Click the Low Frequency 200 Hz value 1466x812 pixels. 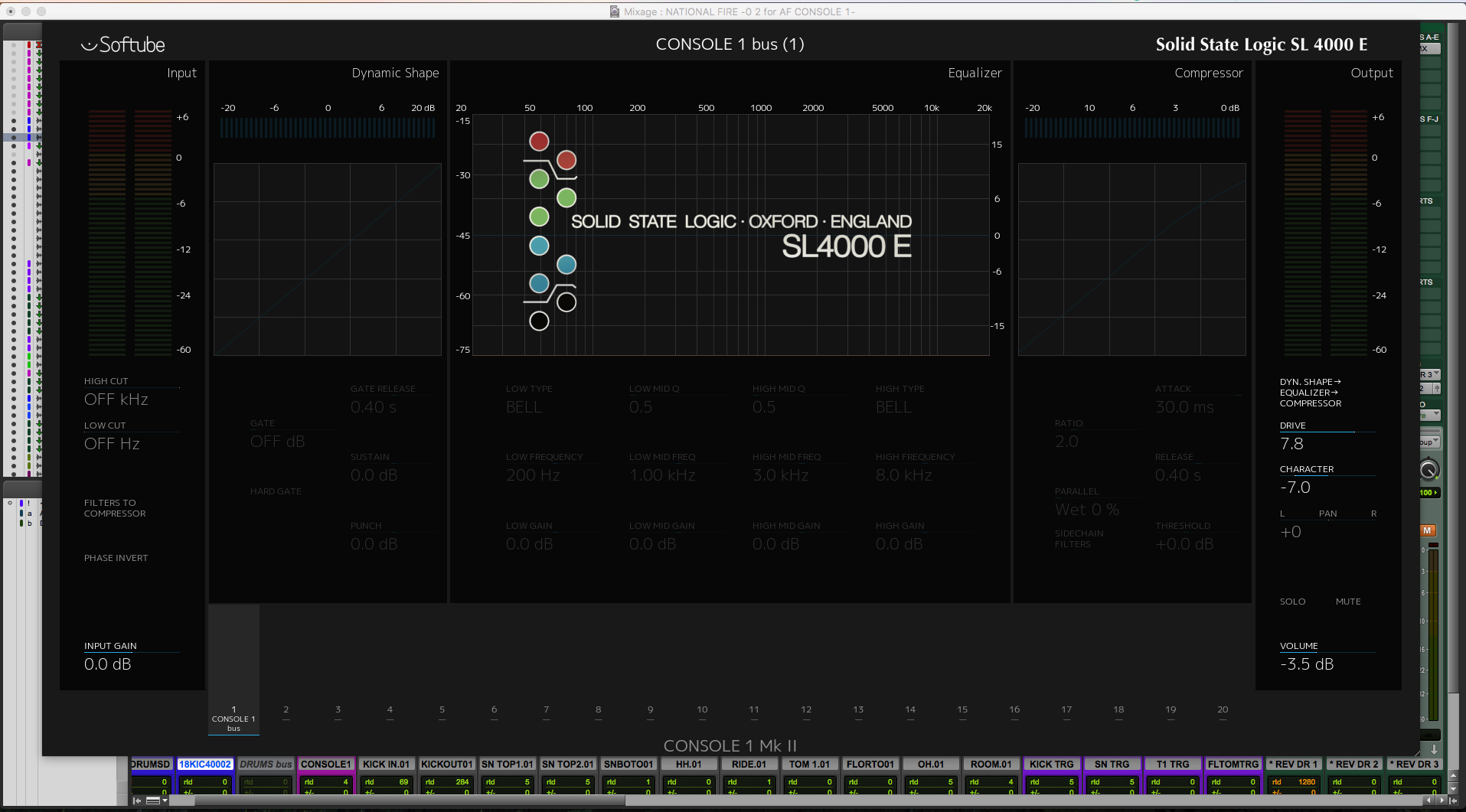(533, 475)
